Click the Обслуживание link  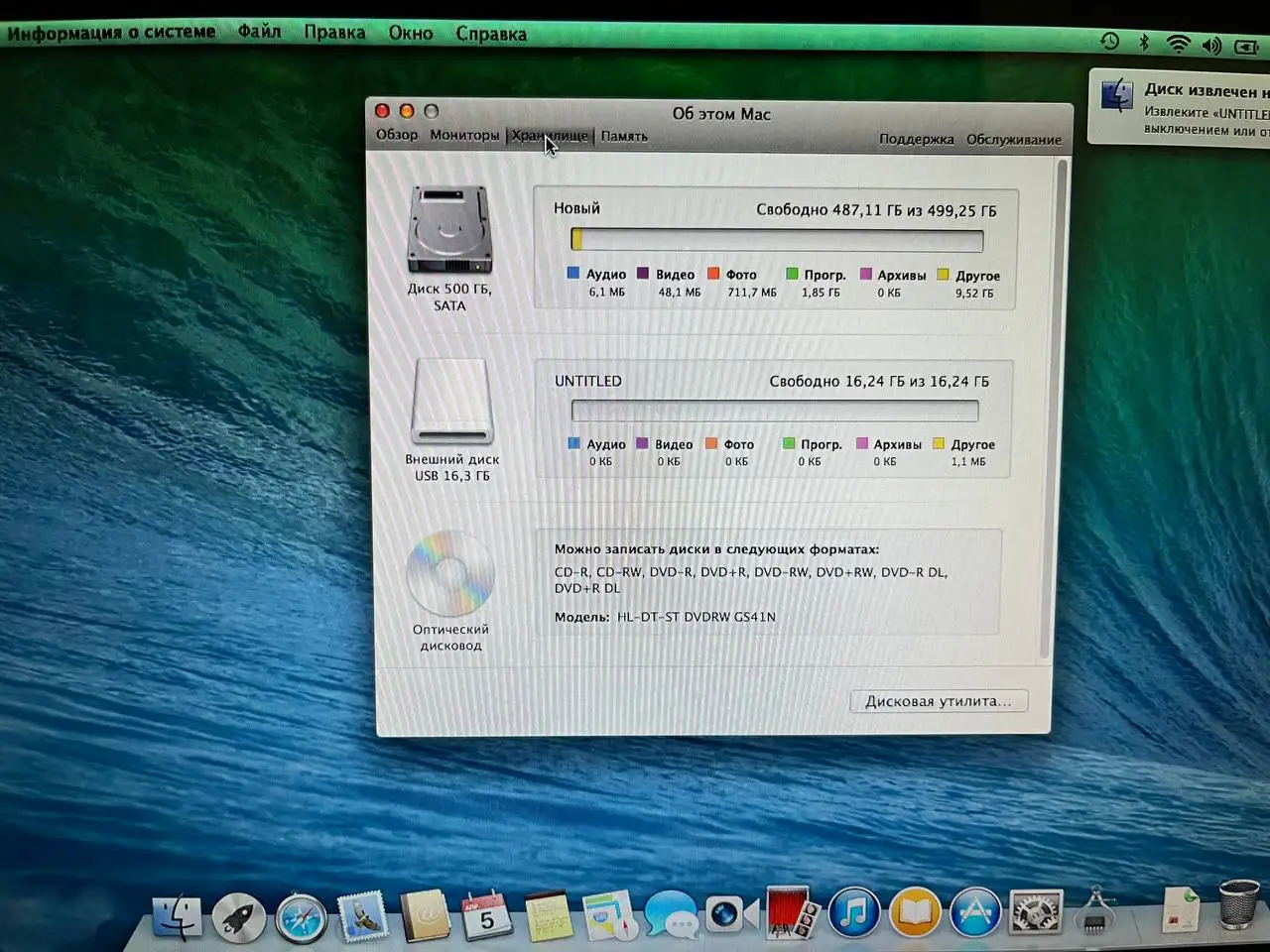coord(1013,140)
